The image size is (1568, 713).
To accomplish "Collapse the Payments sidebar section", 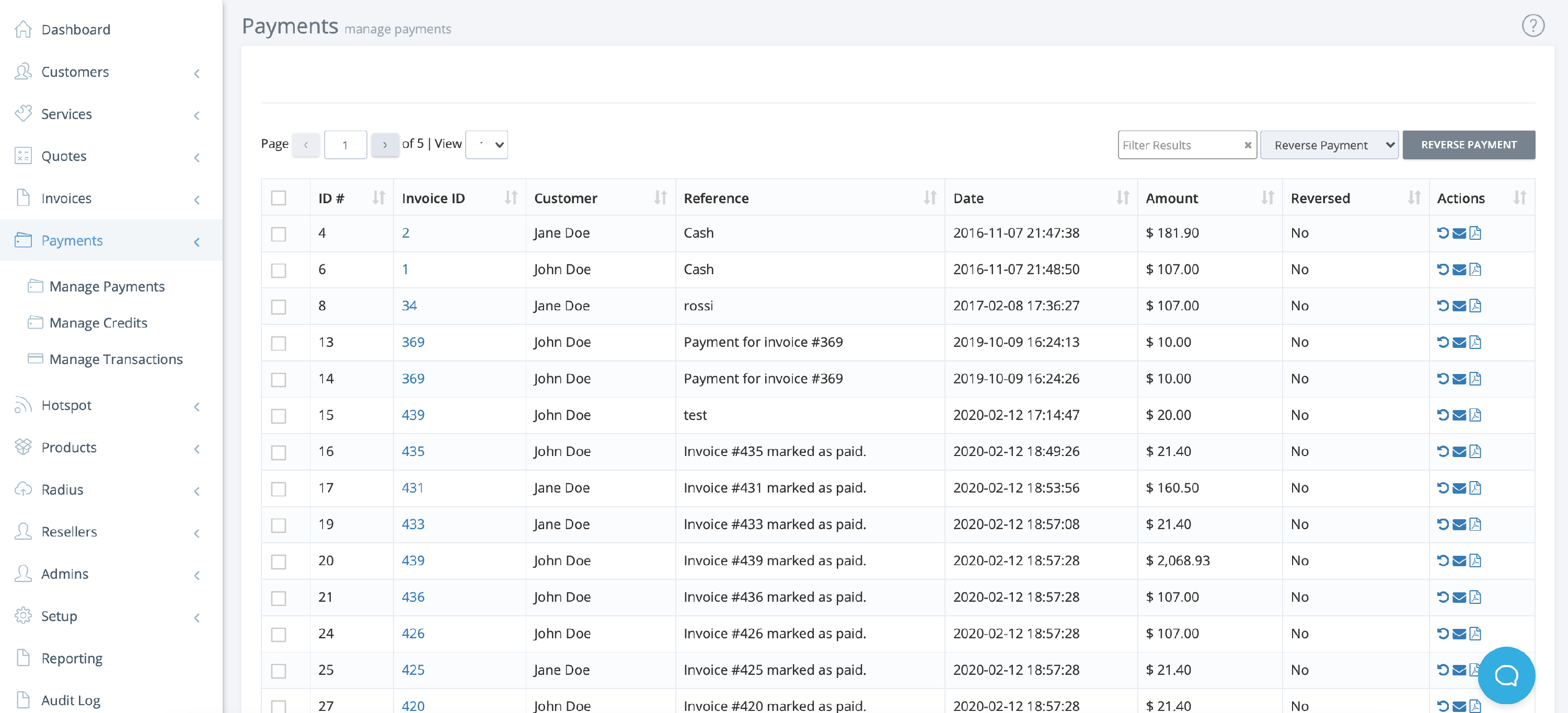I will click(196, 241).
